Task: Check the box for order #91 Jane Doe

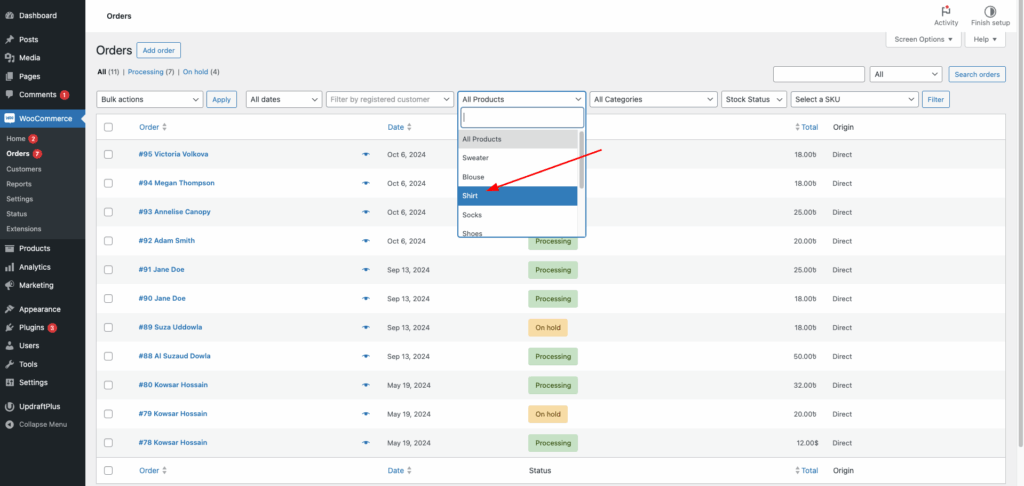Action: (108, 269)
